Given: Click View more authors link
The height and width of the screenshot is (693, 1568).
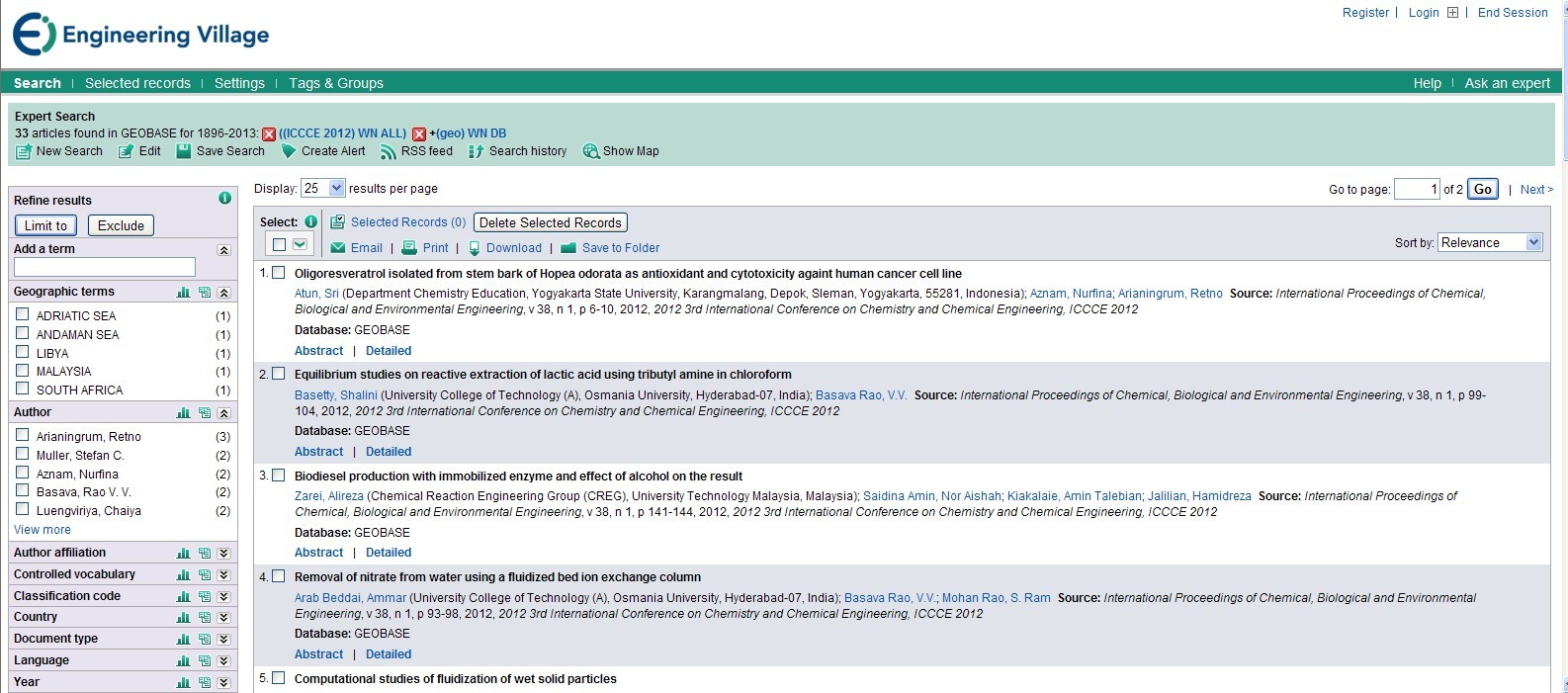Looking at the screenshot, I should 43,530.
